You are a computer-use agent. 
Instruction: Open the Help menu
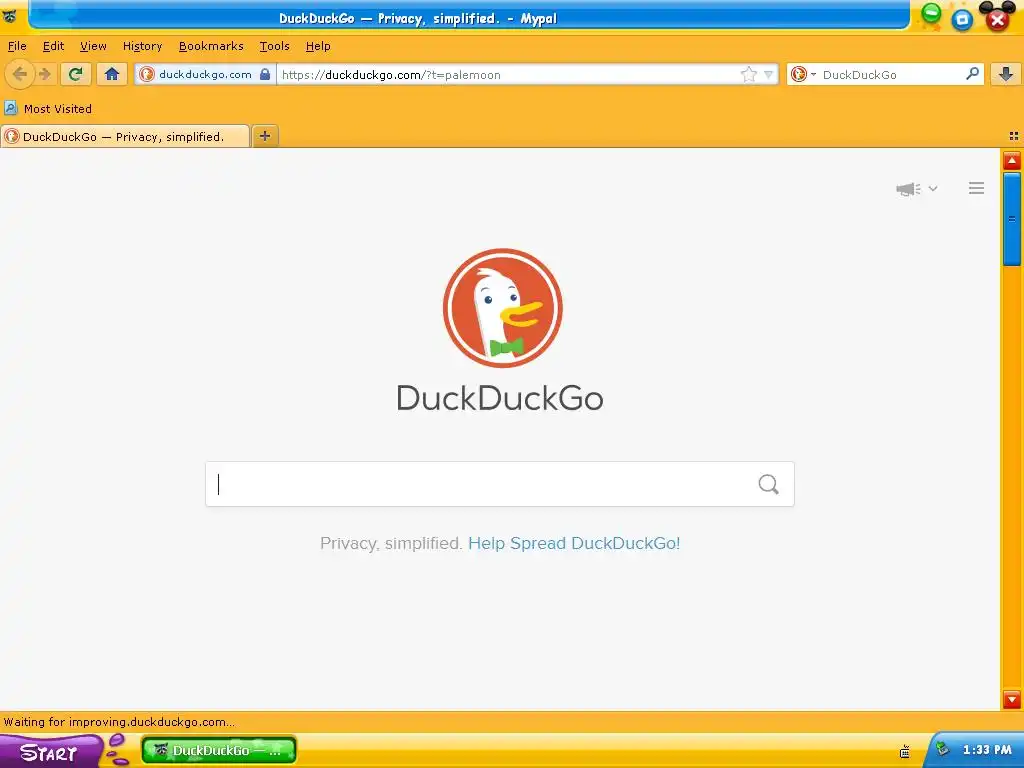click(x=318, y=46)
